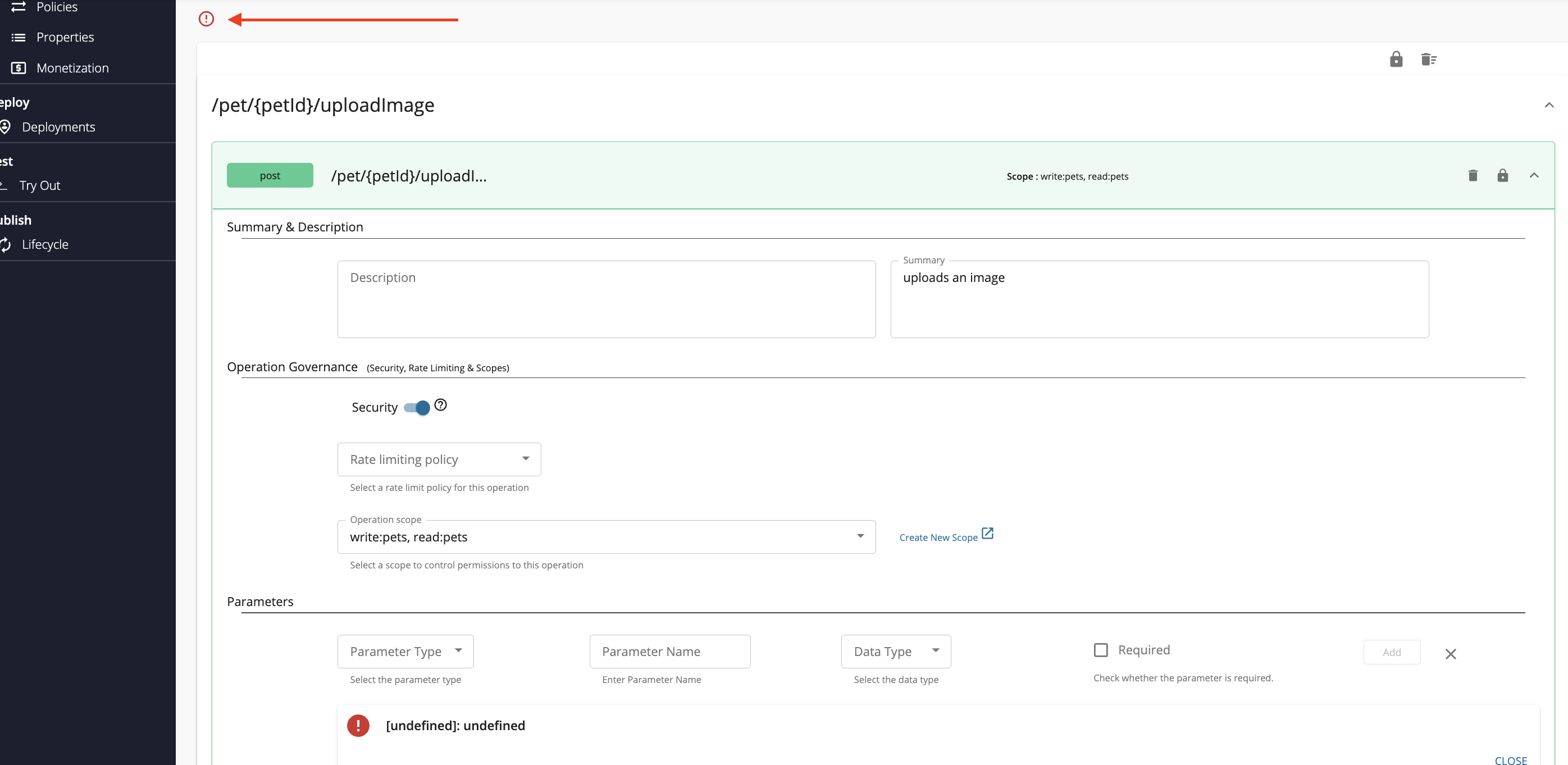Screen dimensions: 1568x765
Task: Click the error indicator icon at top left
Action: (206, 19)
